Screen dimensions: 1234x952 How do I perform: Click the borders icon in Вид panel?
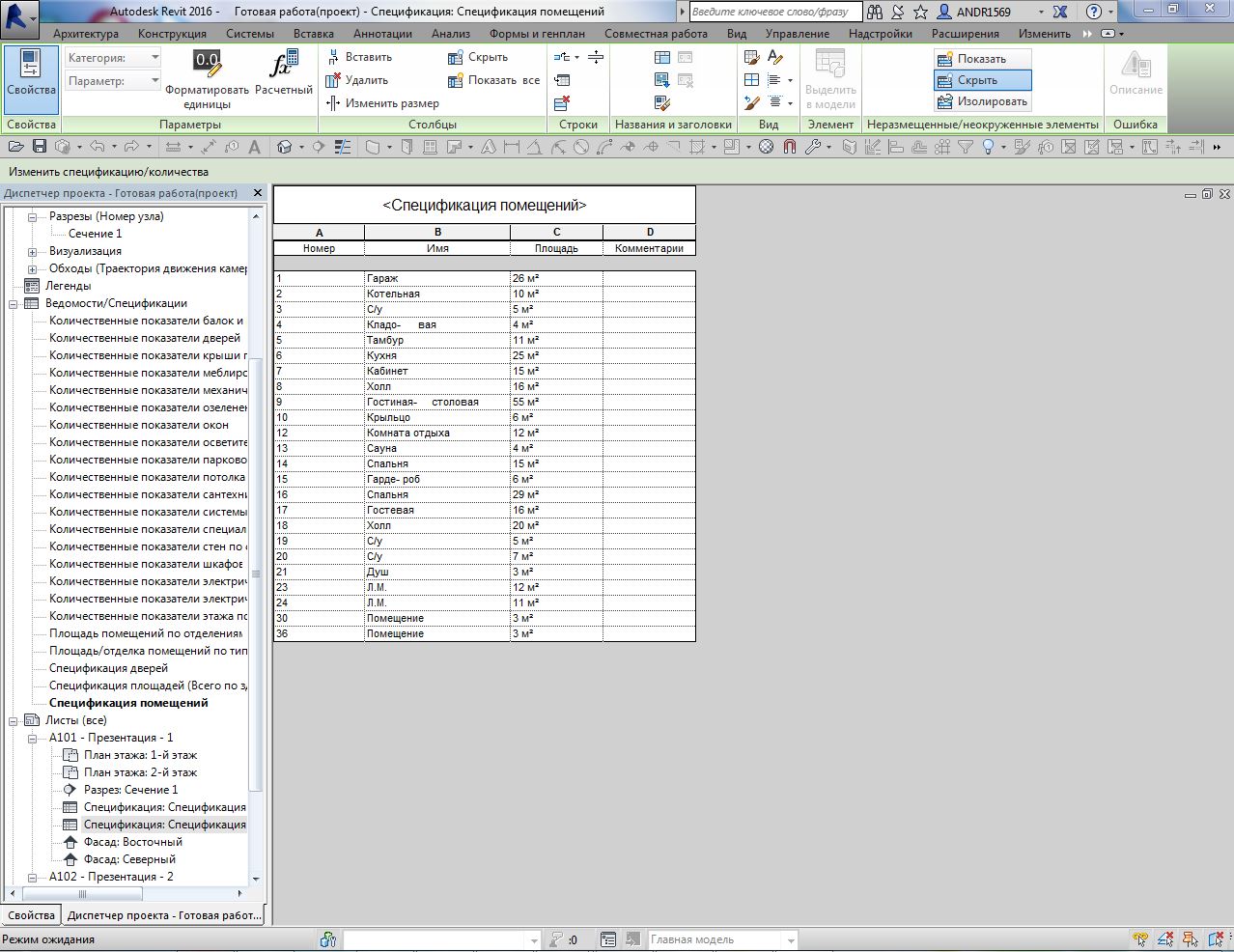click(752, 80)
